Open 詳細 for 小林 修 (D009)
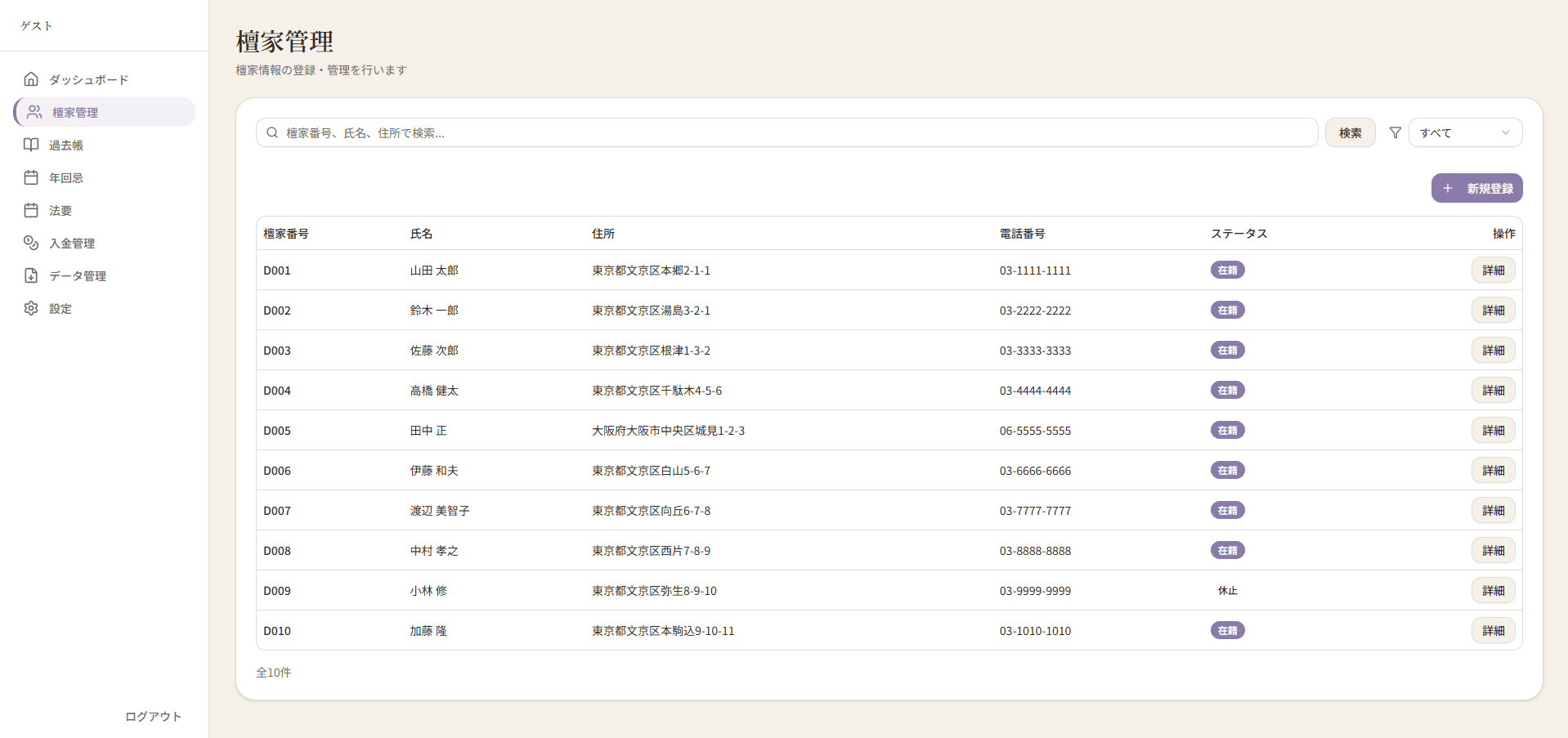1568x738 pixels. 1493,591
